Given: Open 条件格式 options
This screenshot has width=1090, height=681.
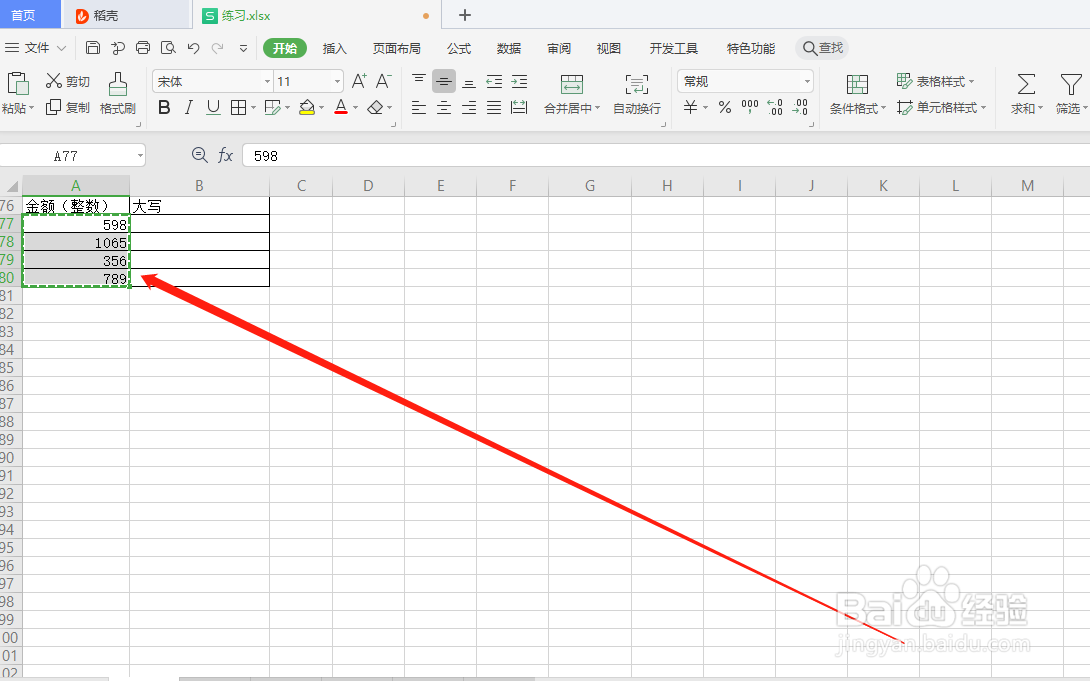Looking at the screenshot, I should click(x=857, y=95).
